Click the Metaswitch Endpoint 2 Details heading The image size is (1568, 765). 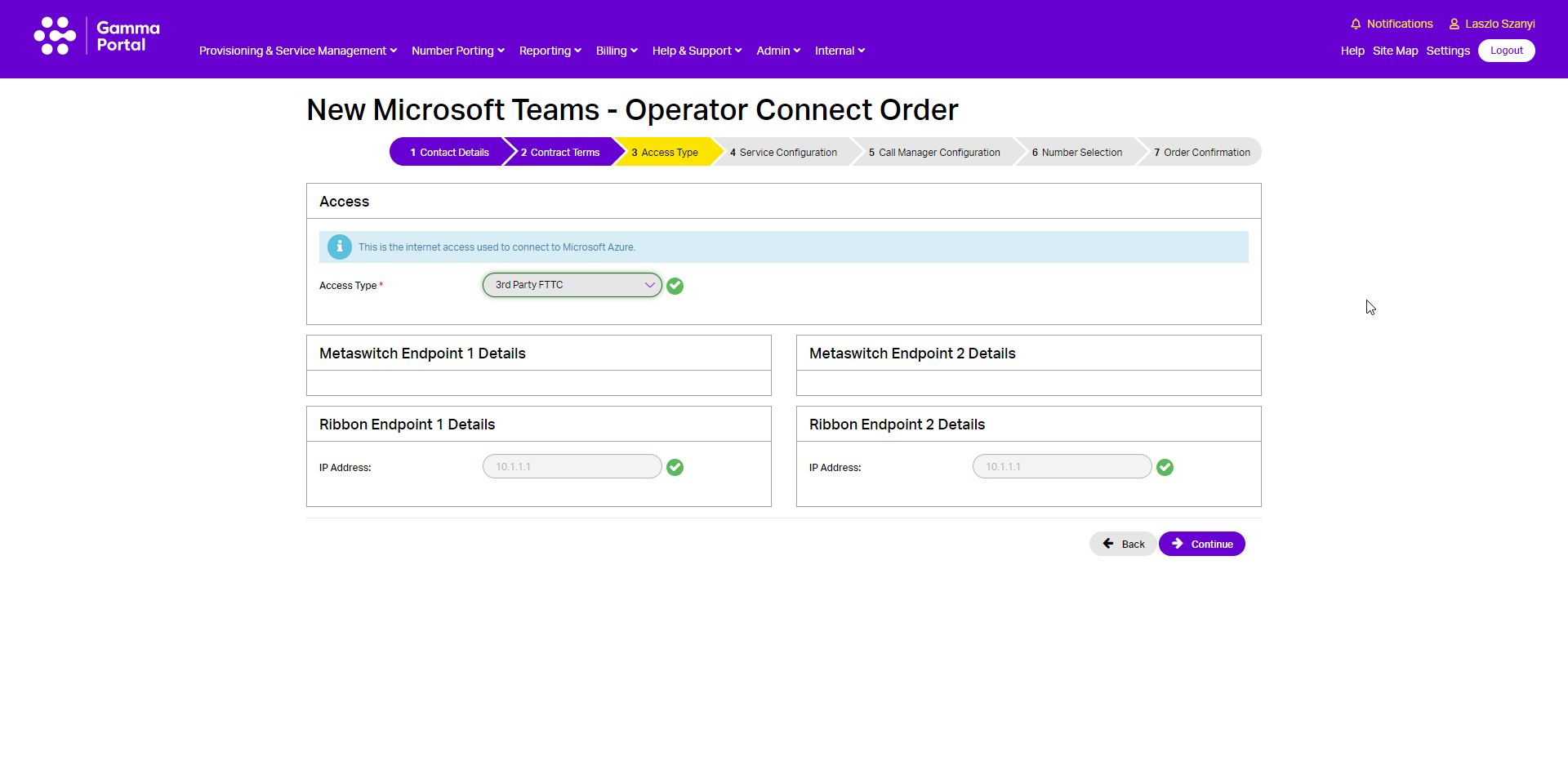912,354
